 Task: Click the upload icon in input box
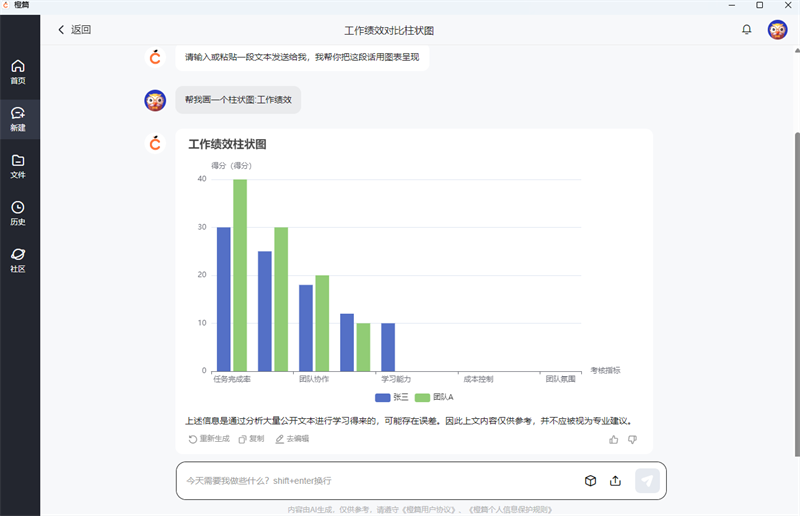point(615,481)
